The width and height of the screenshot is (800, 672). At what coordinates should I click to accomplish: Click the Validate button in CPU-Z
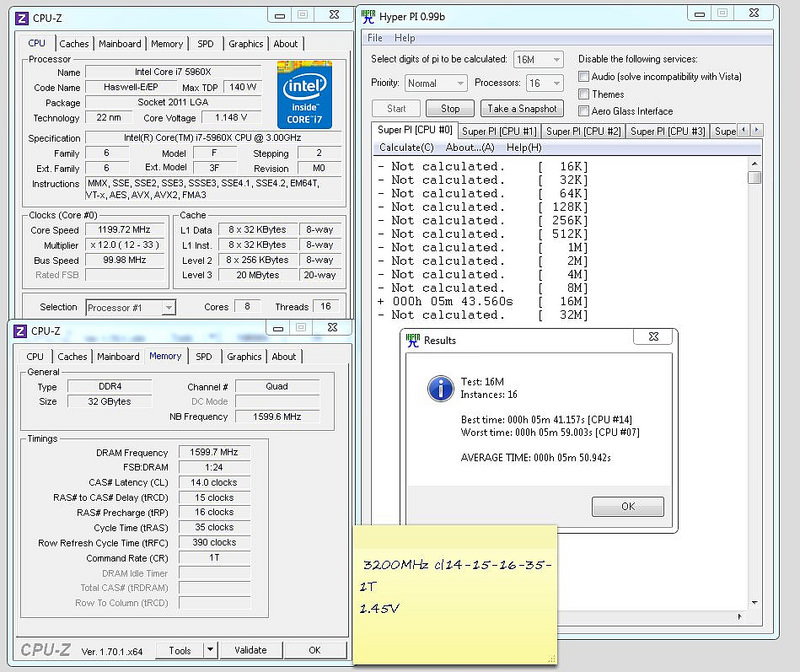[x=251, y=650]
